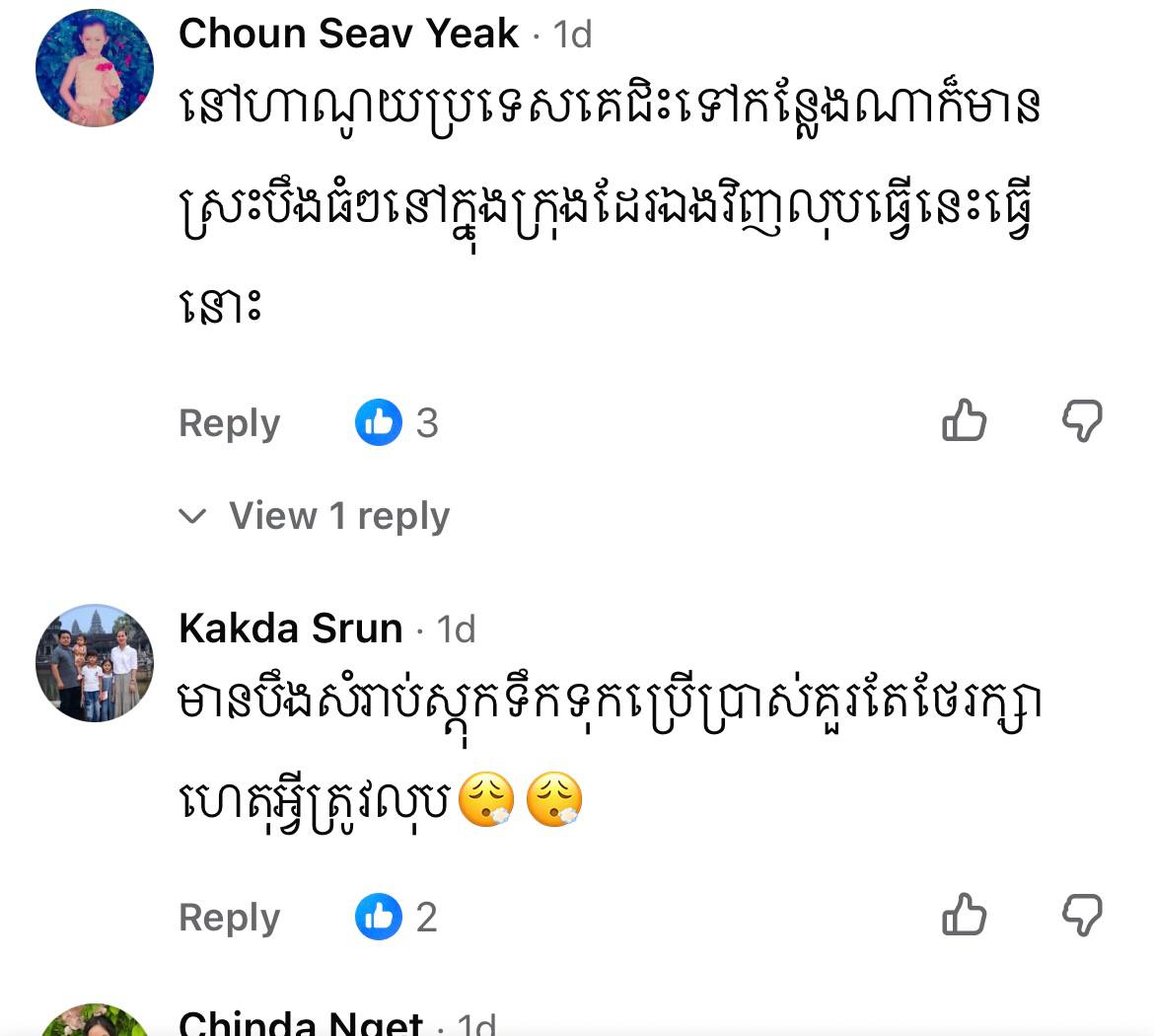Click the first exhaling face emoji
The height and width of the screenshot is (1036, 1154).
click(486, 799)
